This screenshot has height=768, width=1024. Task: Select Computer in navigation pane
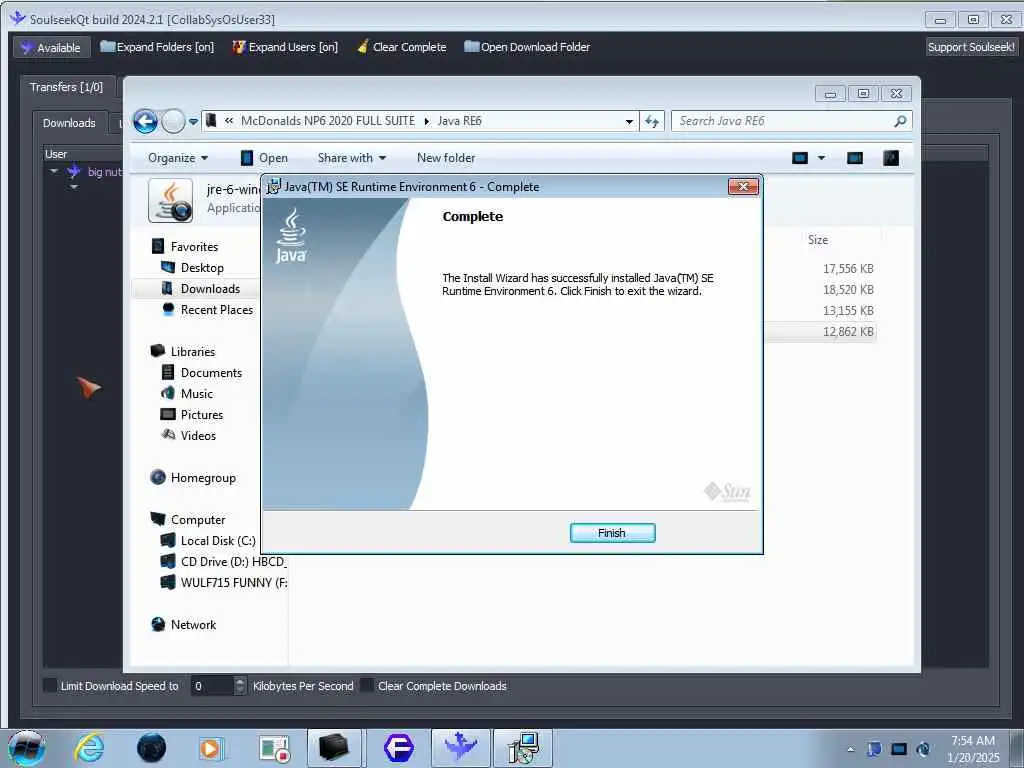tap(197, 520)
